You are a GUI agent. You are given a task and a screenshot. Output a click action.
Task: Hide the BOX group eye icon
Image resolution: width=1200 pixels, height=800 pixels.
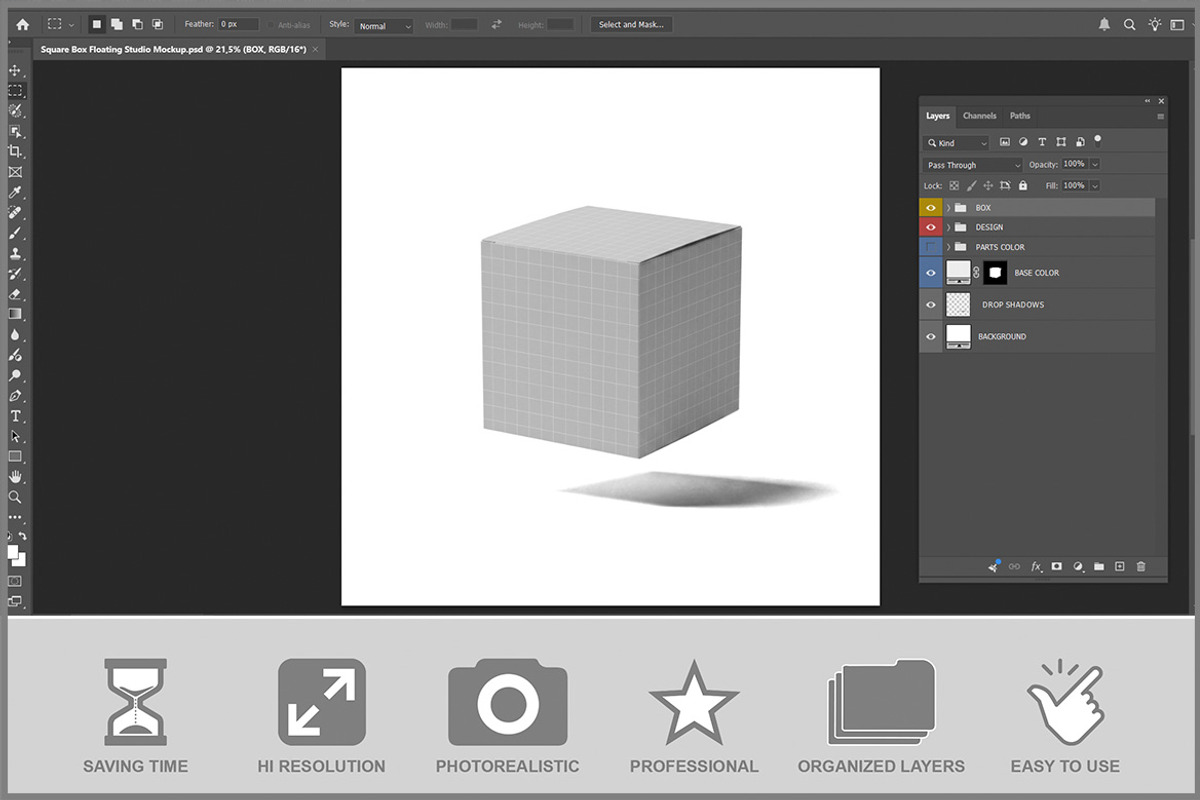pos(931,207)
